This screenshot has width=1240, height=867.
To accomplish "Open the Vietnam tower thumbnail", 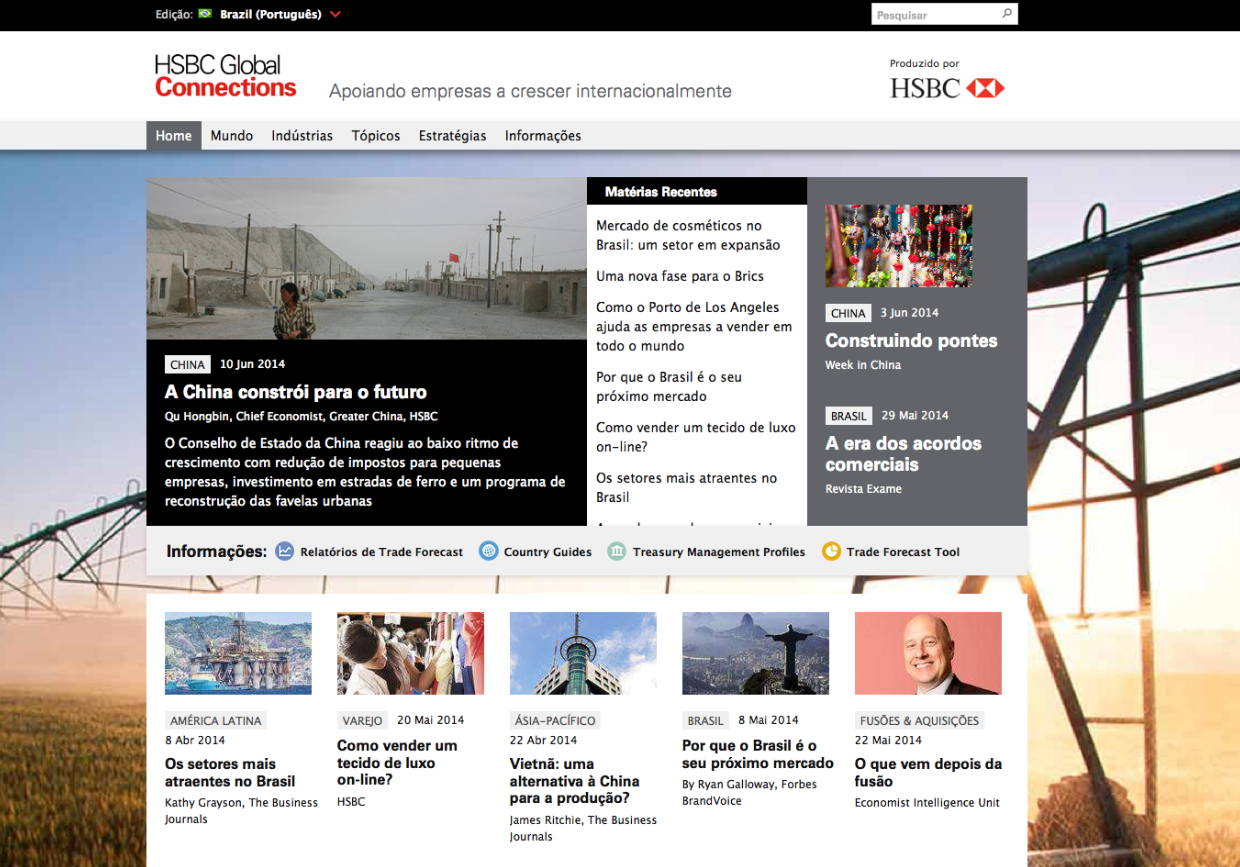I will [583, 653].
